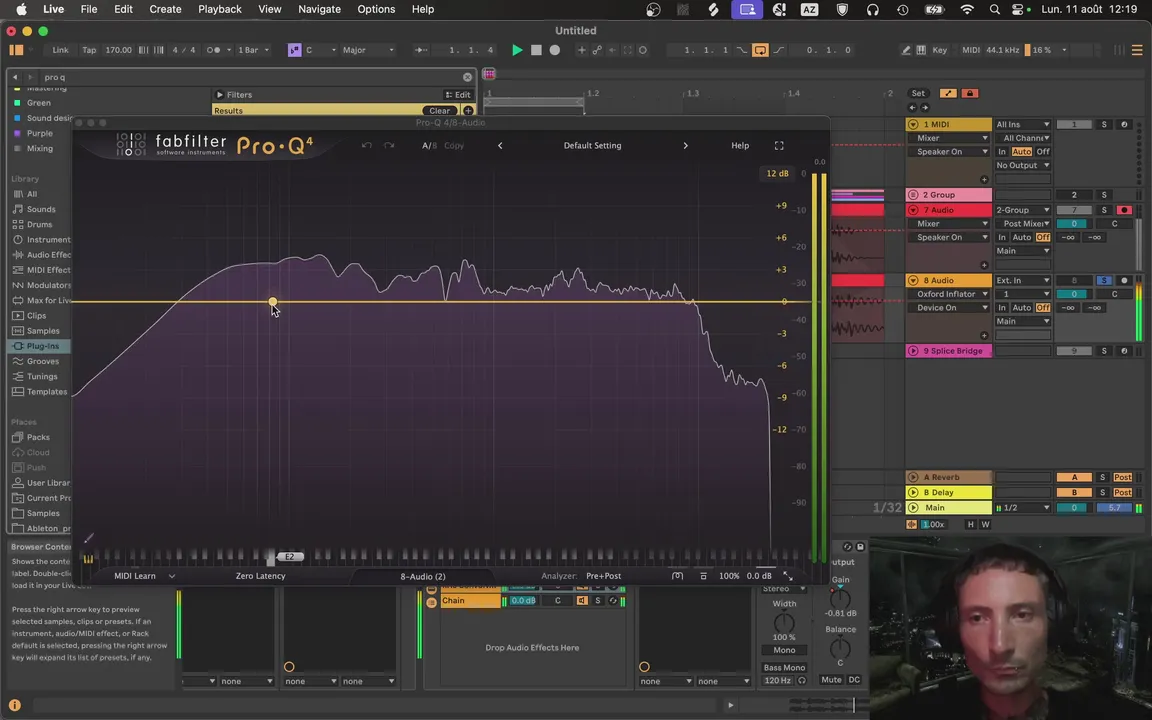Open the Playback menu

(x=220, y=9)
